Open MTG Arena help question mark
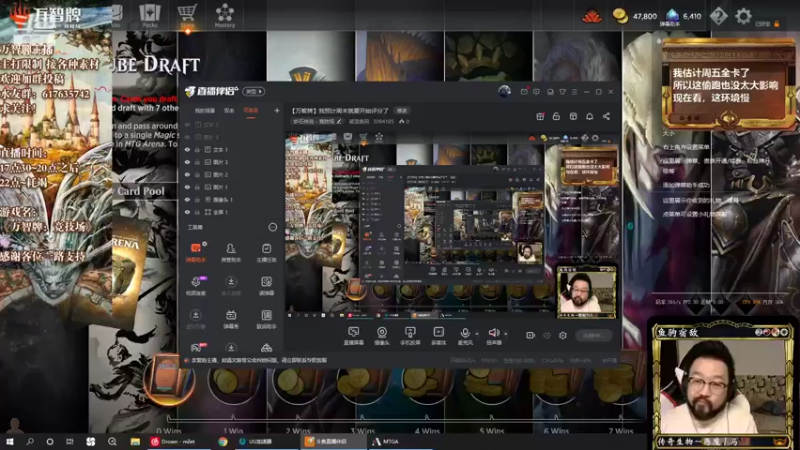This screenshot has width=800, height=450. click(718, 16)
